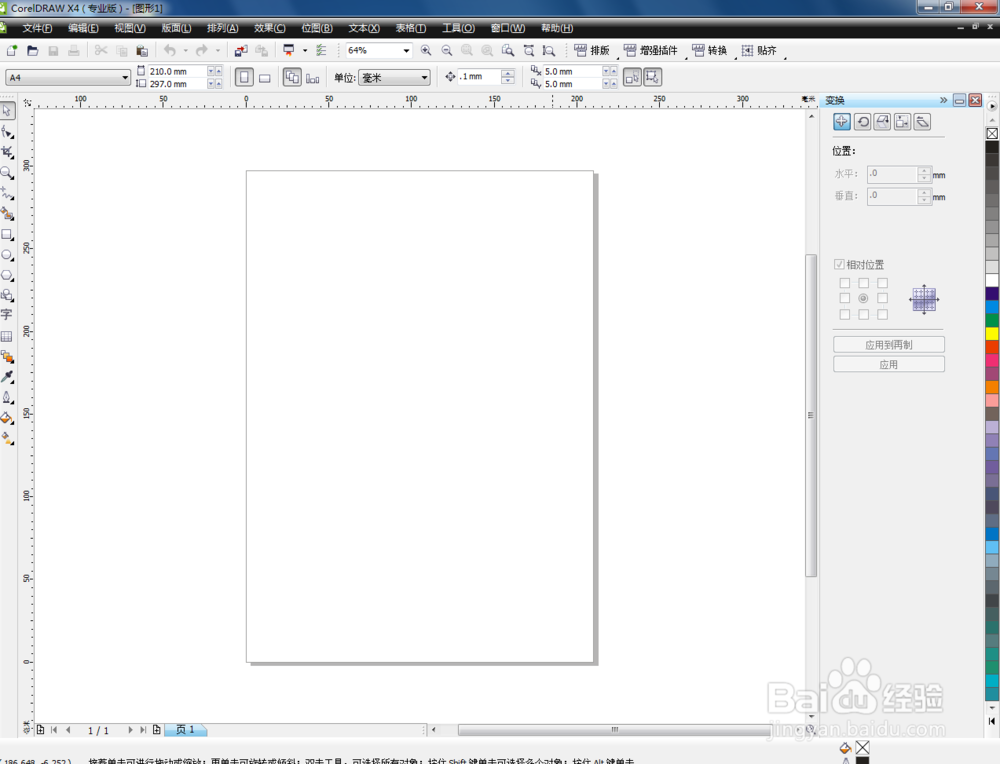The width and height of the screenshot is (1000, 764).
Task: Click the 应用 button
Action: [x=888, y=365]
